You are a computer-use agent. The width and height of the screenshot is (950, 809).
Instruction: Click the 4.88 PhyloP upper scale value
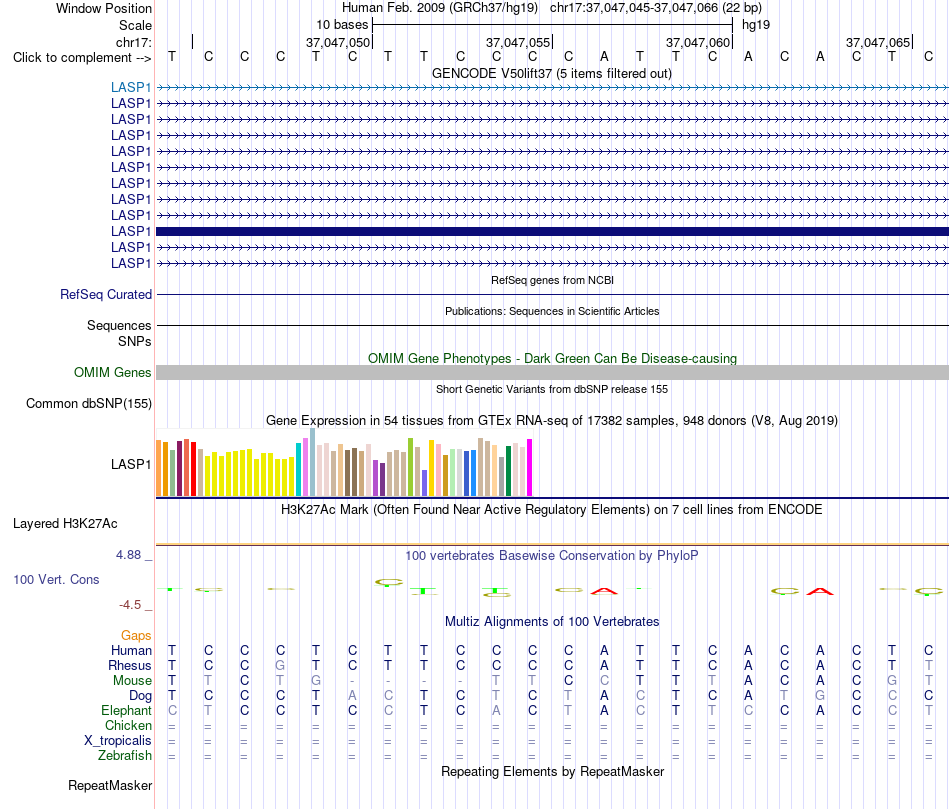coord(128,555)
